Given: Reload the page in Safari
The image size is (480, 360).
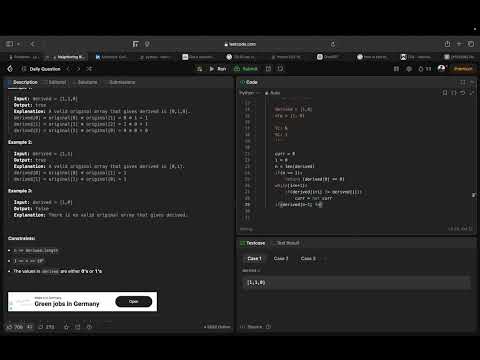Looking at the screenshot, I should pos(333,44).
